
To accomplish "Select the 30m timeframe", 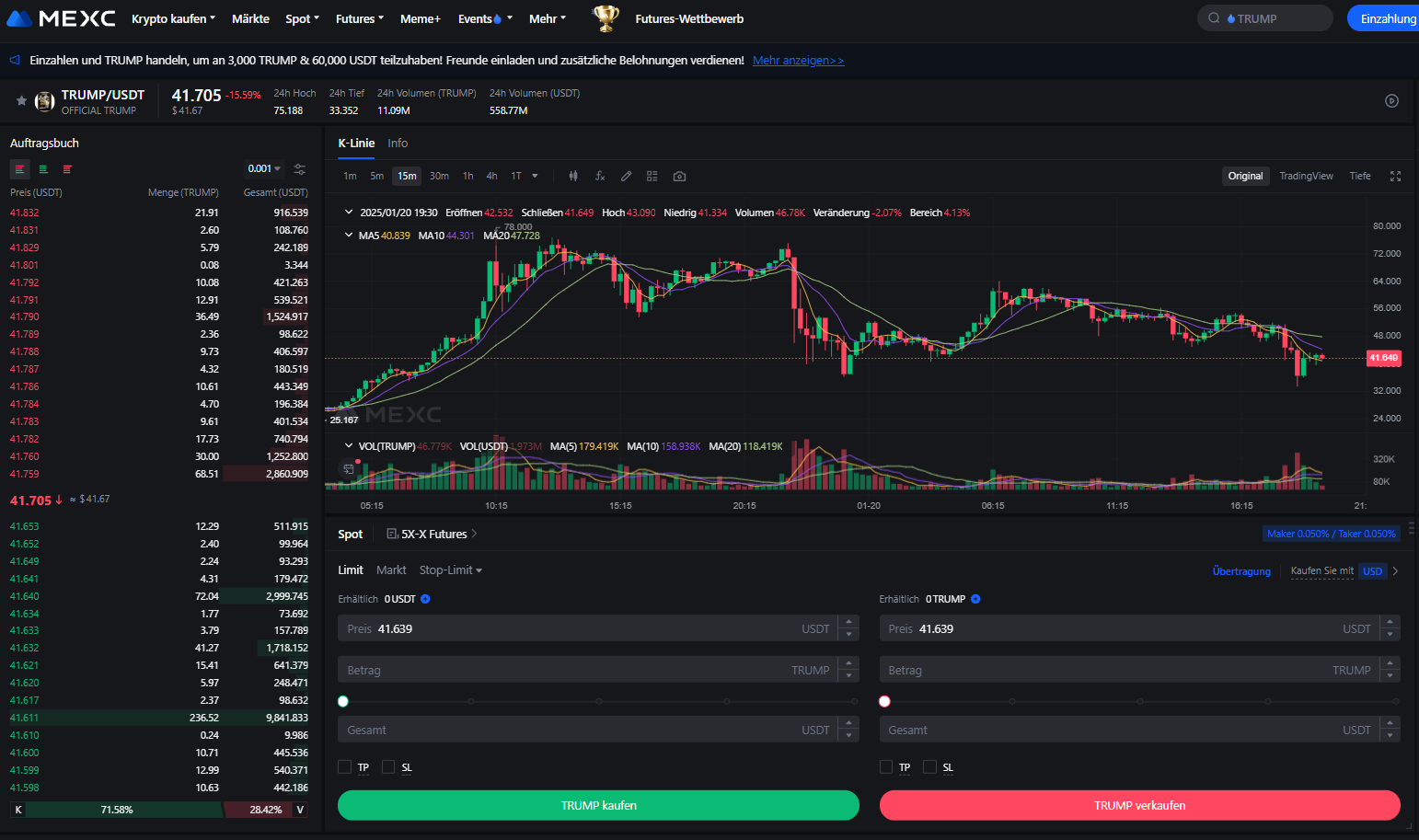I will pyautogui.click(x=439, y=176).
